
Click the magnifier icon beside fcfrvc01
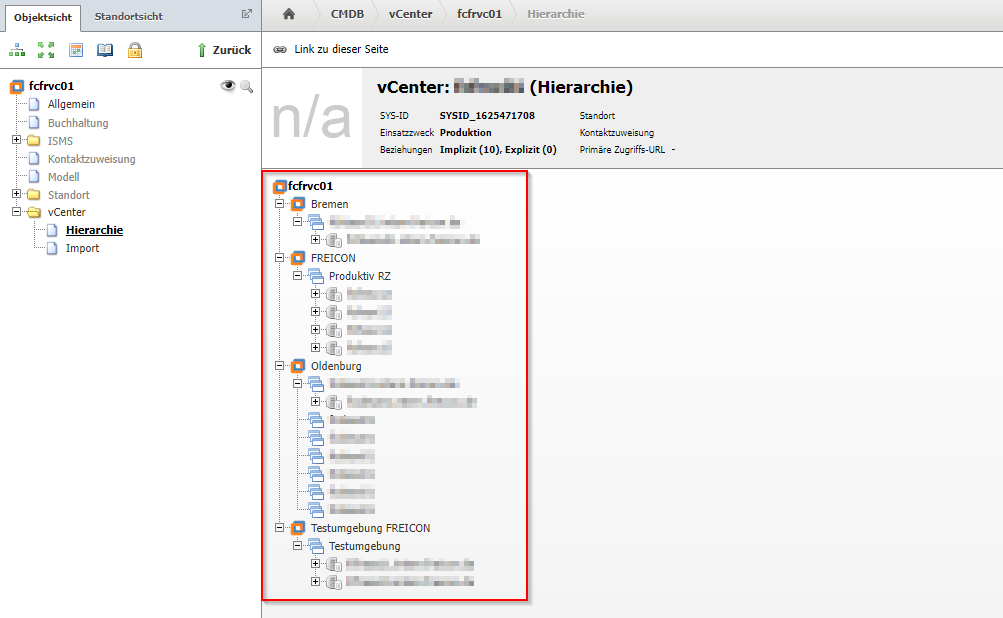click(246, 87)
